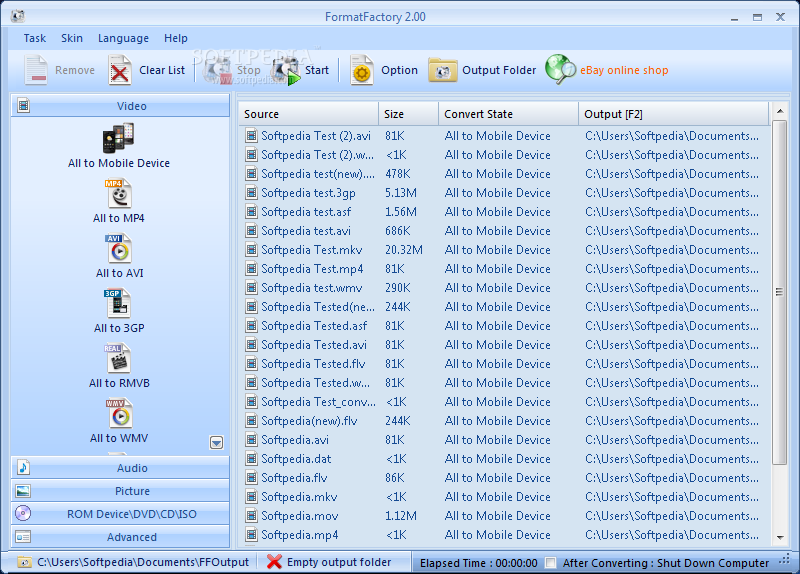Click the Remove toolbar icon

[36, 70]
